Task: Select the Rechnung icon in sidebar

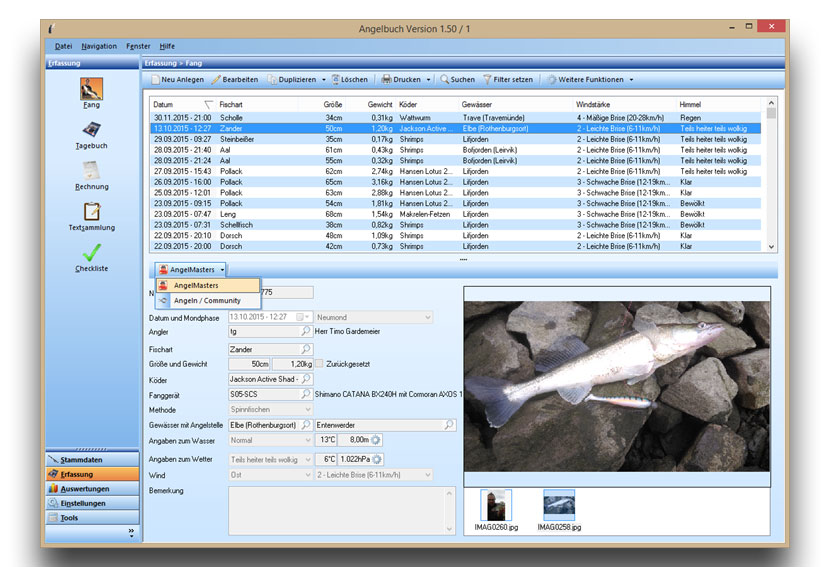Action: [x=91, y=171]
